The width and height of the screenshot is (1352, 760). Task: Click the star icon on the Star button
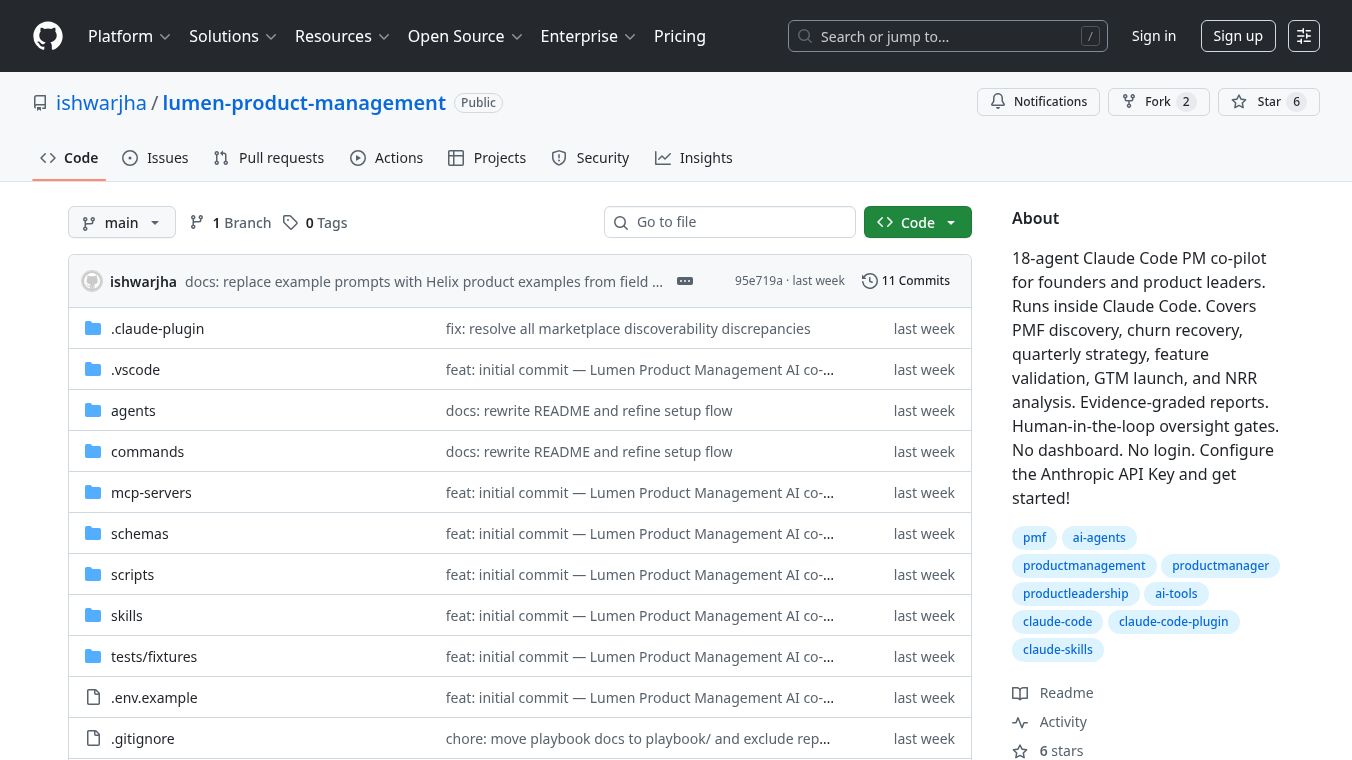coord(1239,101)
